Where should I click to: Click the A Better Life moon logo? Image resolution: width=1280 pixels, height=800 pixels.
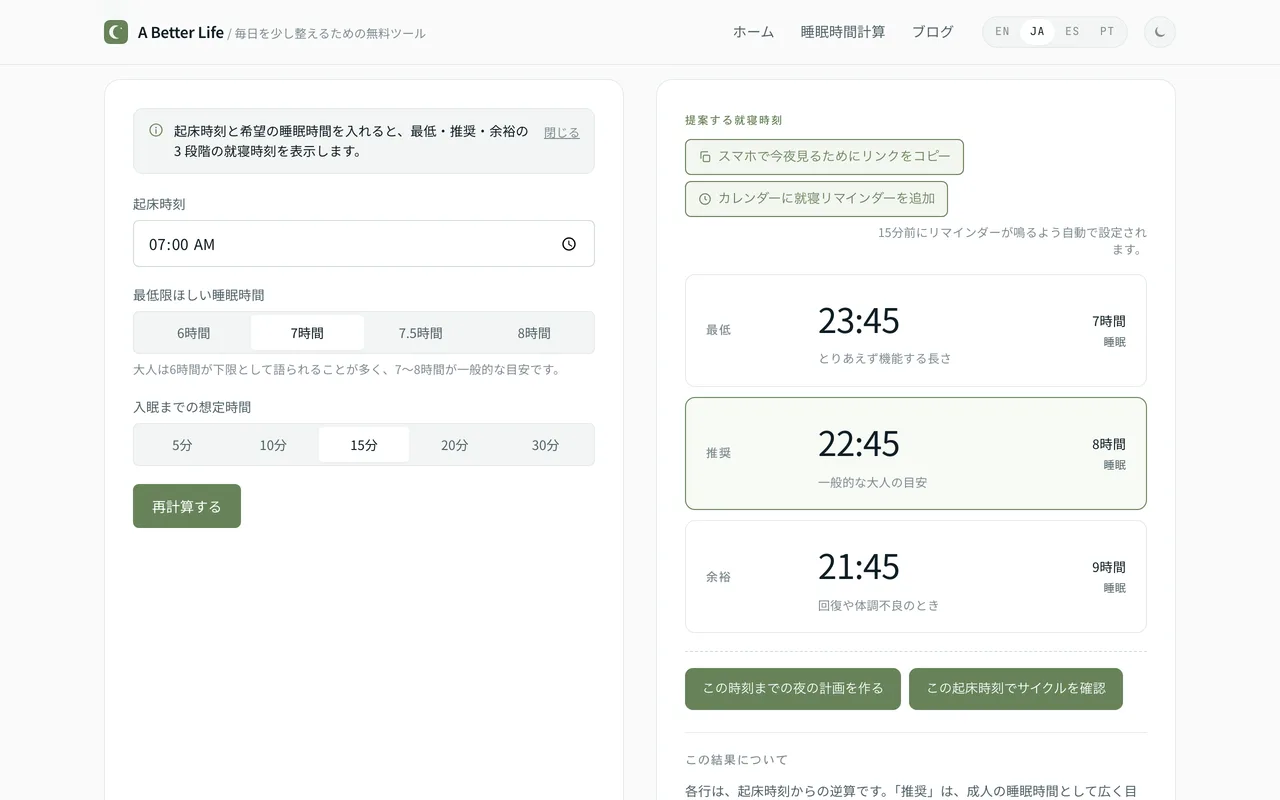(116, 32)
